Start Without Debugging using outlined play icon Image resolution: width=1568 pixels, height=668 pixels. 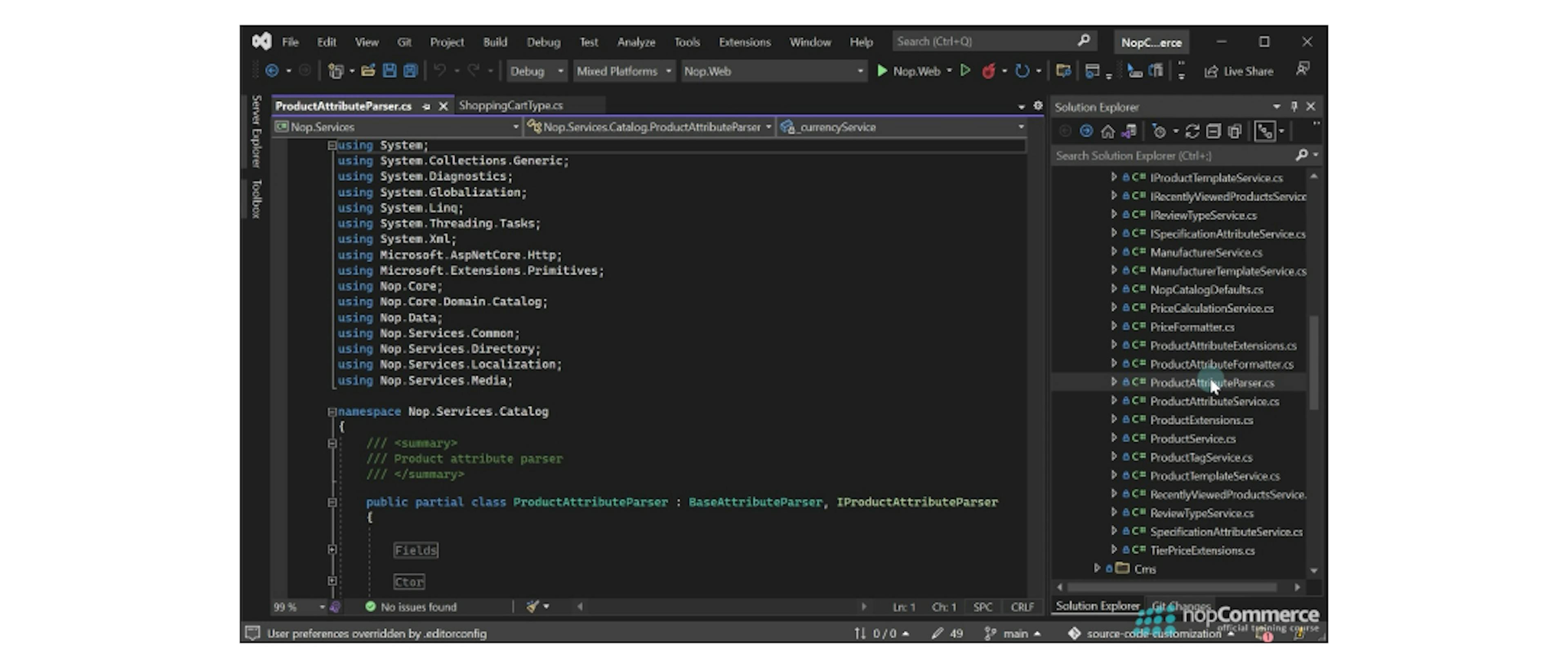(x=965, y=71)
